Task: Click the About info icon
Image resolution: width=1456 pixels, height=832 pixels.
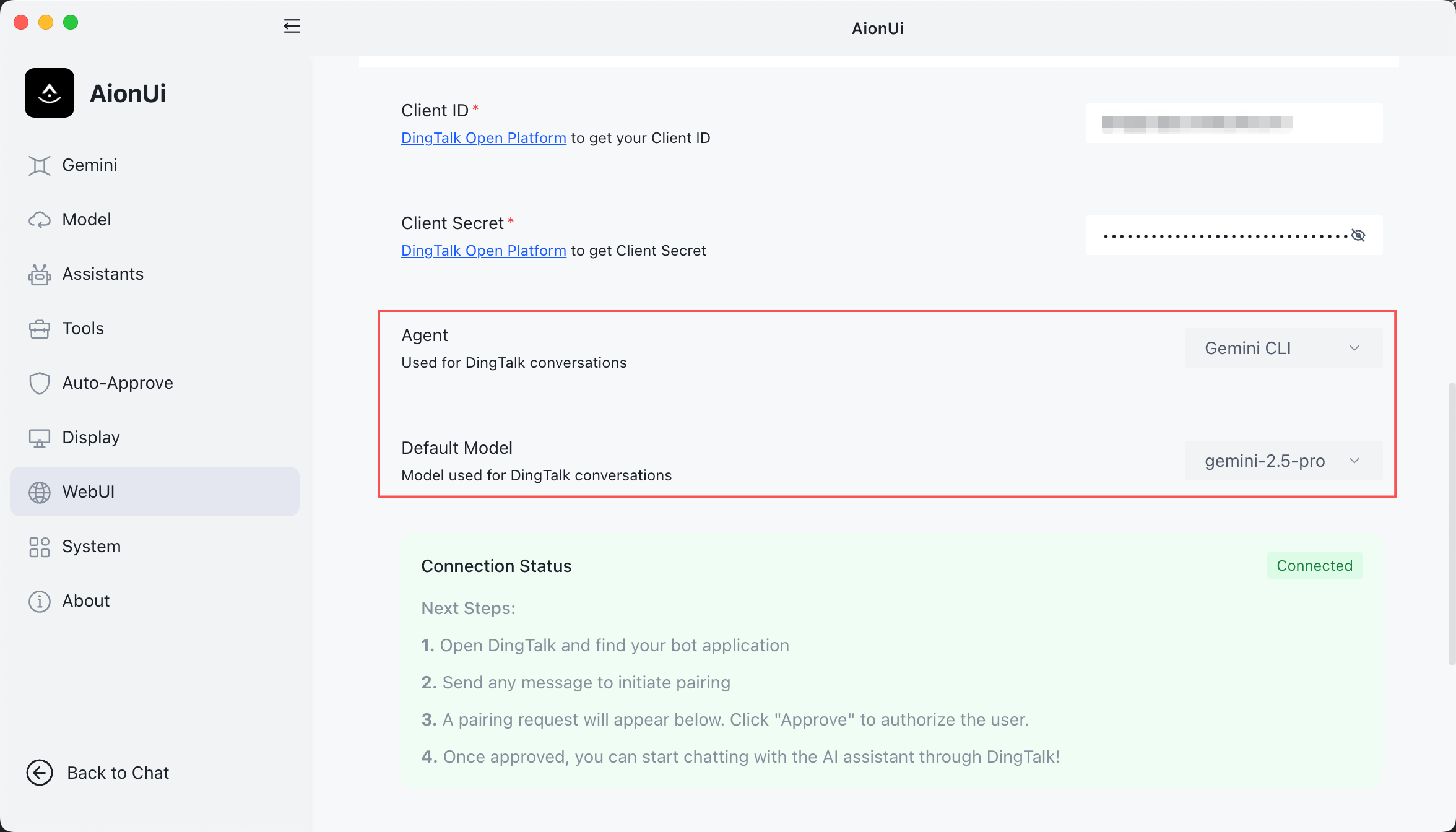Action: (x=40, y=601)
